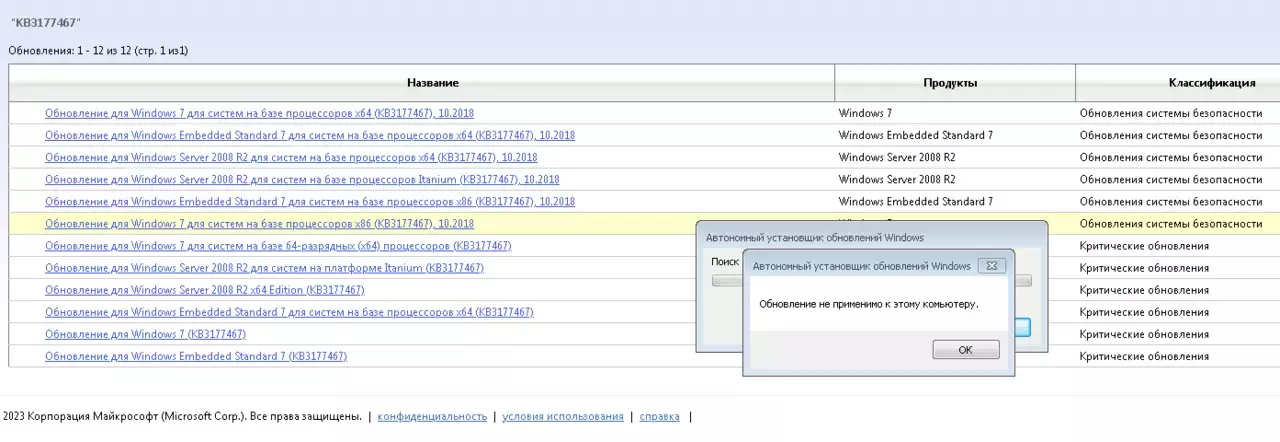The image size is (1280, 442).
Task: Open highlighted Windows 7 x86 (KB3177467), 10.2018 link
Action: pos(259,223)
